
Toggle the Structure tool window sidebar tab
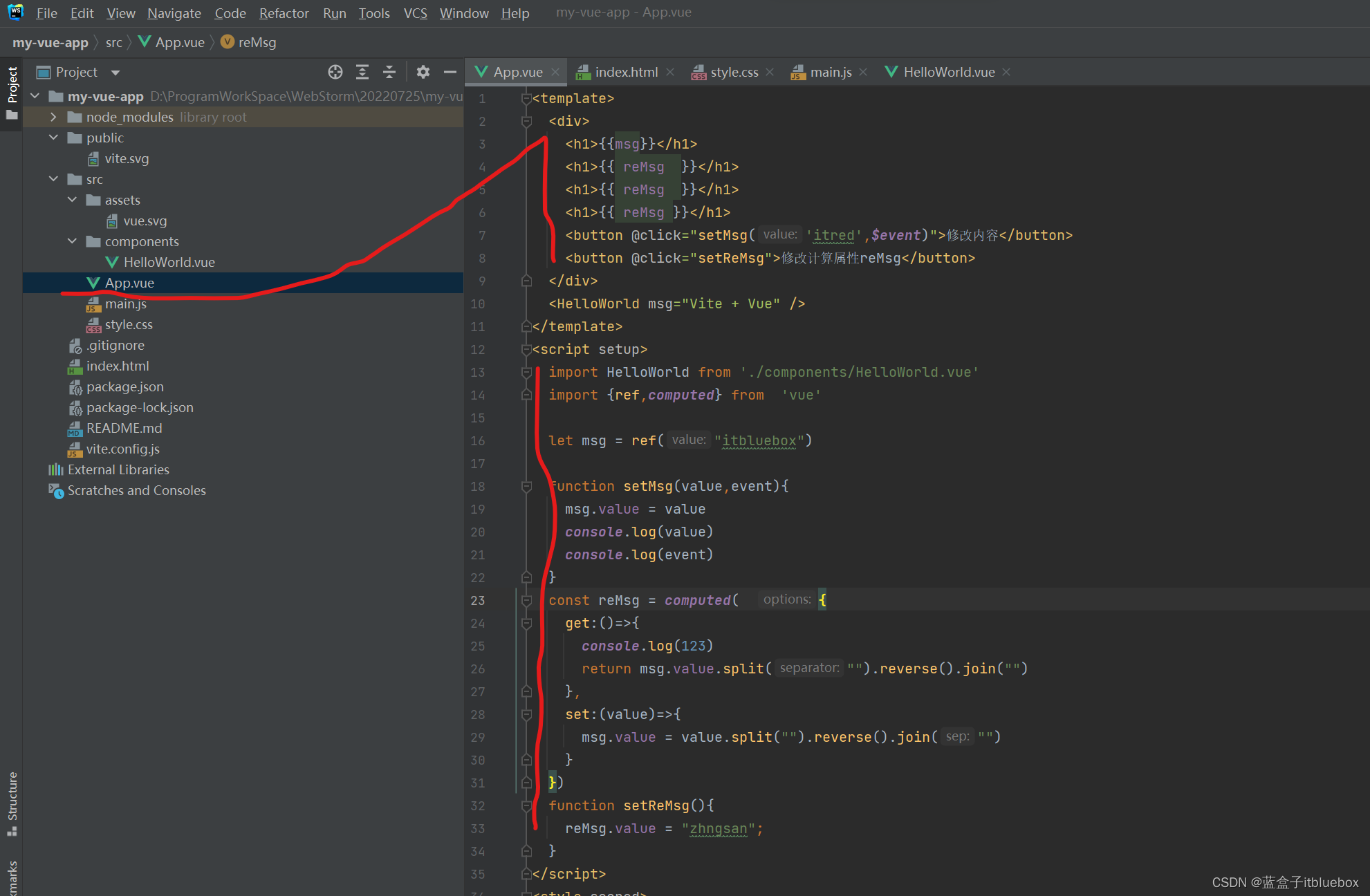coord(12,803)
